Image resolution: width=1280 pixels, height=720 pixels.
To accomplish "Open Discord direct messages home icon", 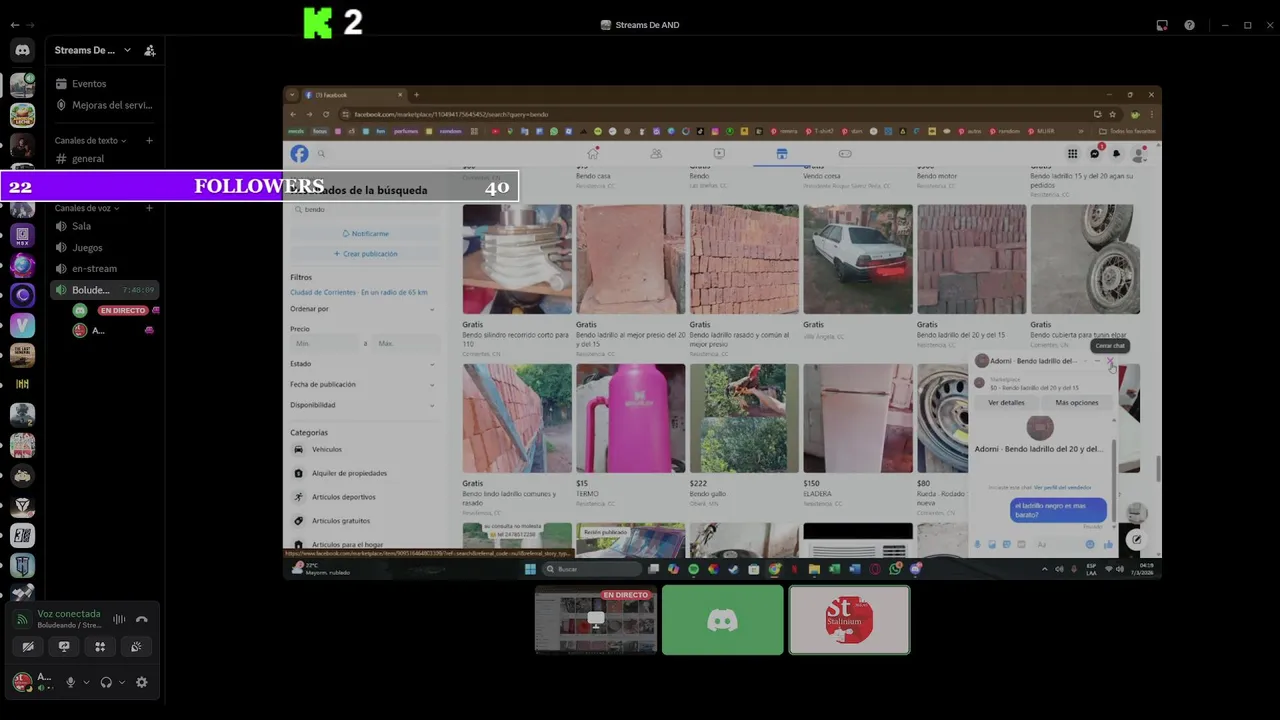I will click(22, 50).
